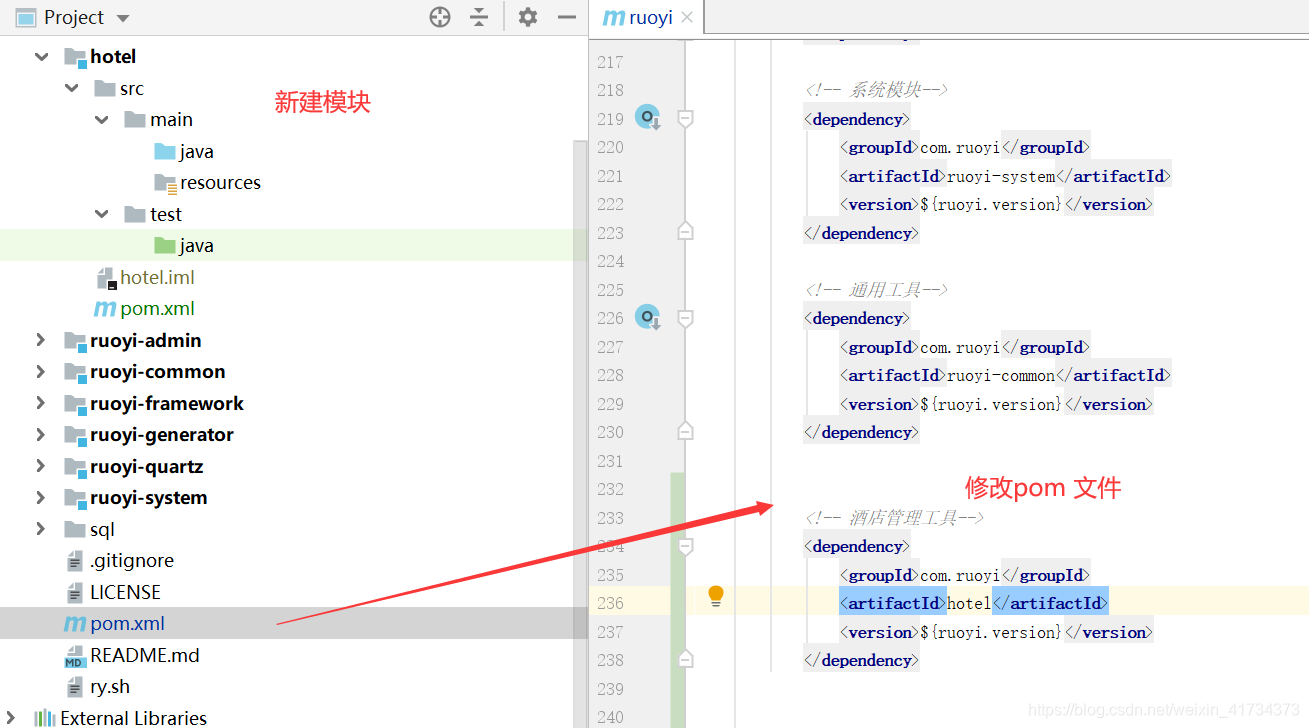Select the java folder under main
The width and height of the screenshot is (1309, 728).
pyautogui.click(x=184, y=151)
